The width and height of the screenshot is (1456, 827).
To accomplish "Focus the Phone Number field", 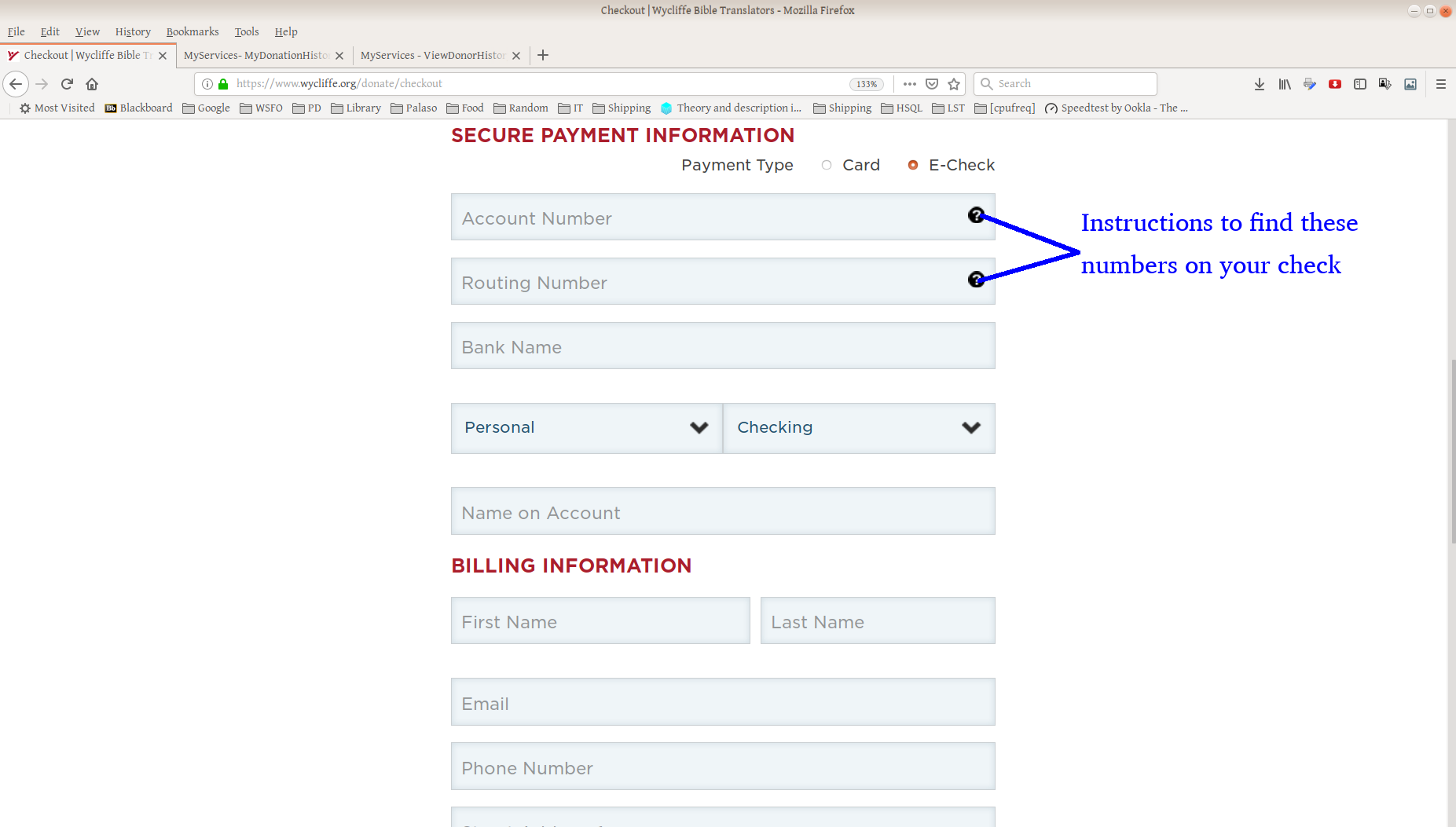I will [x=723, y=767].
